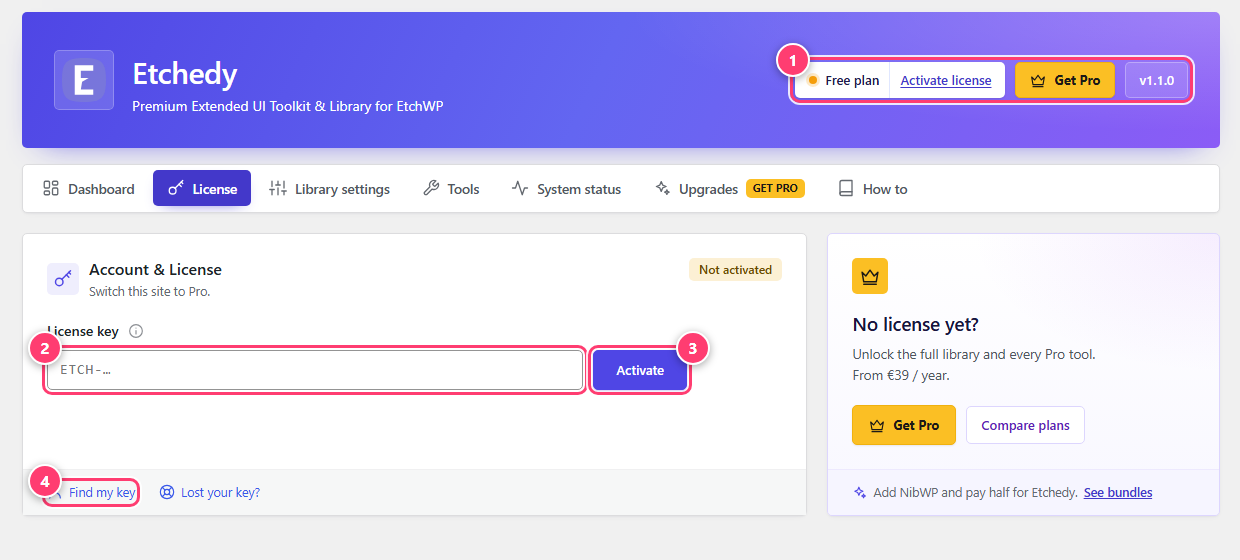Select the License tab
This screenshot has height=560, width=1240.
202,189
